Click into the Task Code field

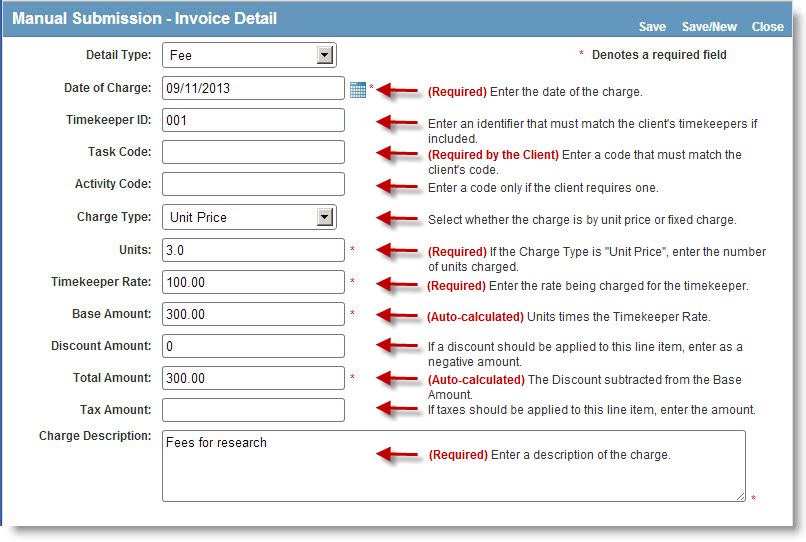coord(252,153)
